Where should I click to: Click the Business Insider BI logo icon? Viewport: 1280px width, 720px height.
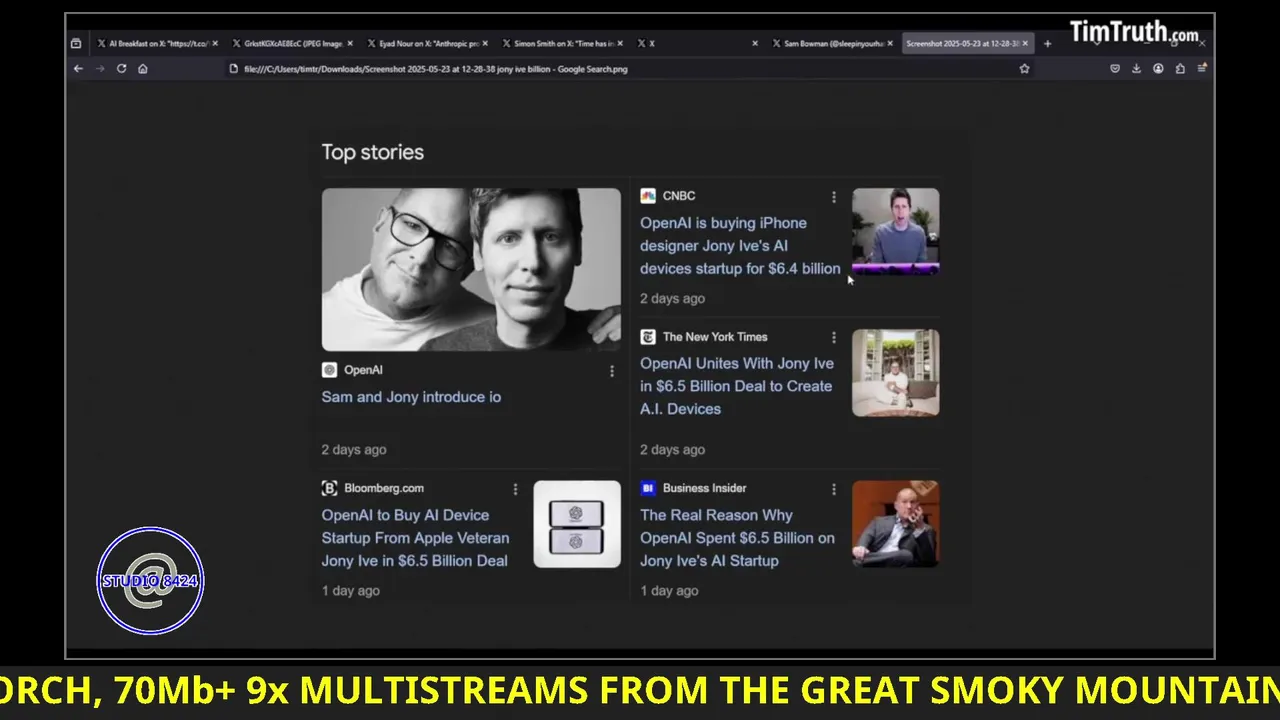648,488
